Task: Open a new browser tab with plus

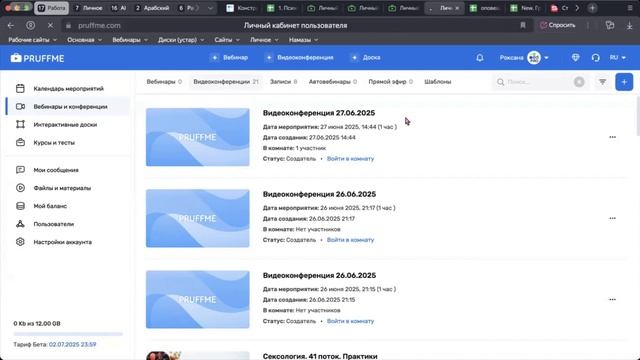Action: [x=592, y=8]
